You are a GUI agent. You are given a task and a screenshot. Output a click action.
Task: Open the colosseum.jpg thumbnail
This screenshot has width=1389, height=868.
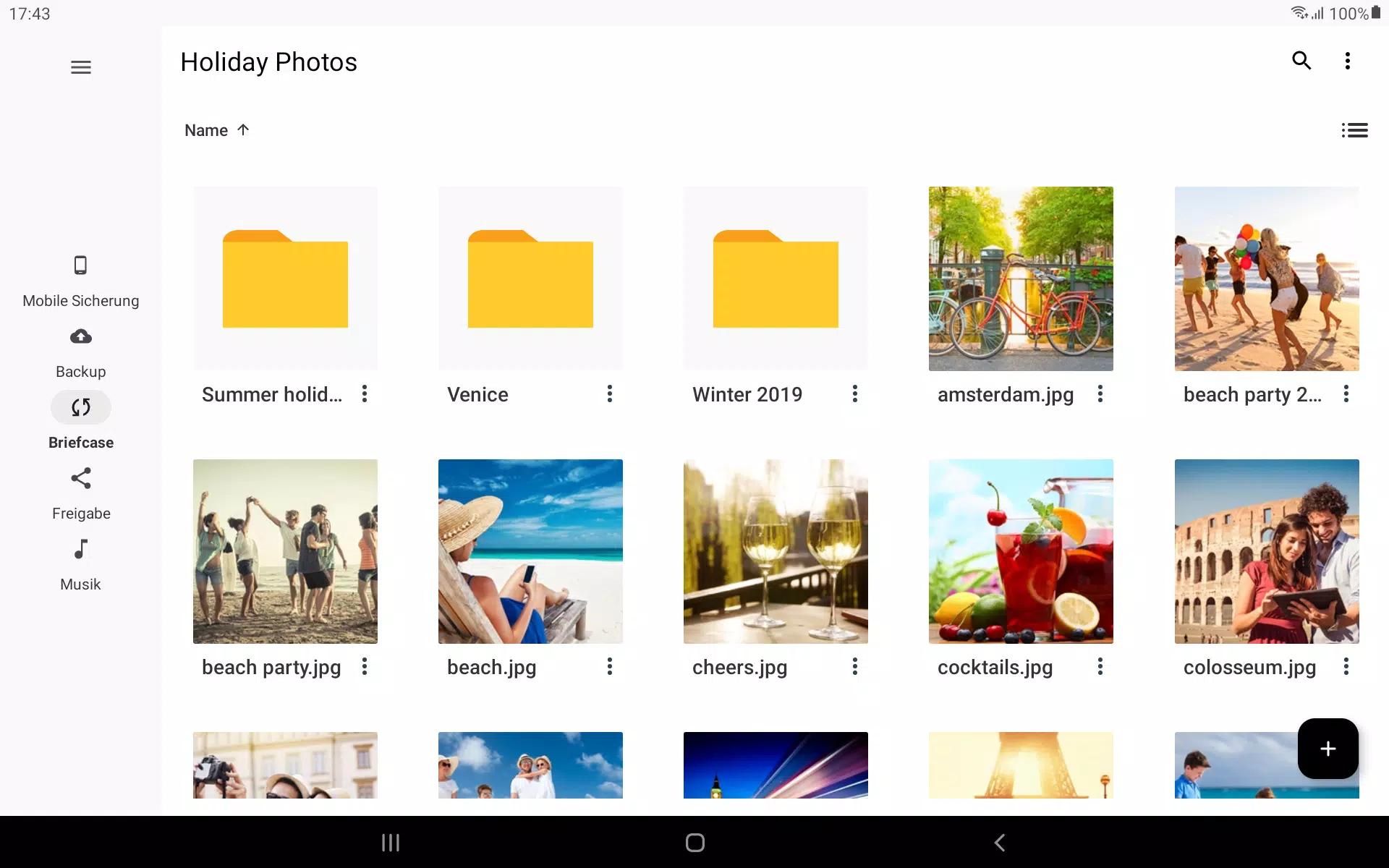(1267, 551)
